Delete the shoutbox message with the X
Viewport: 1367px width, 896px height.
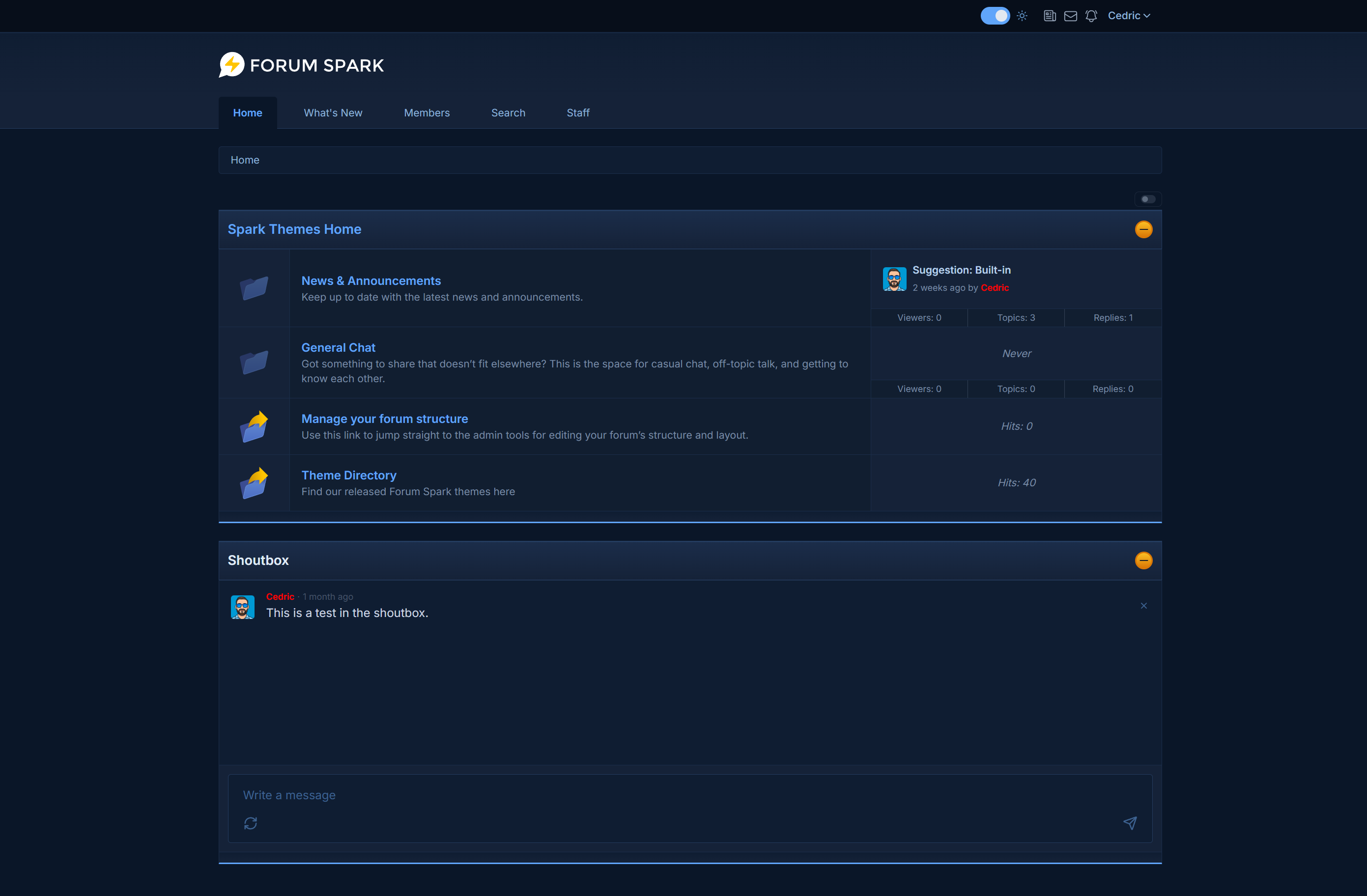1143,606
